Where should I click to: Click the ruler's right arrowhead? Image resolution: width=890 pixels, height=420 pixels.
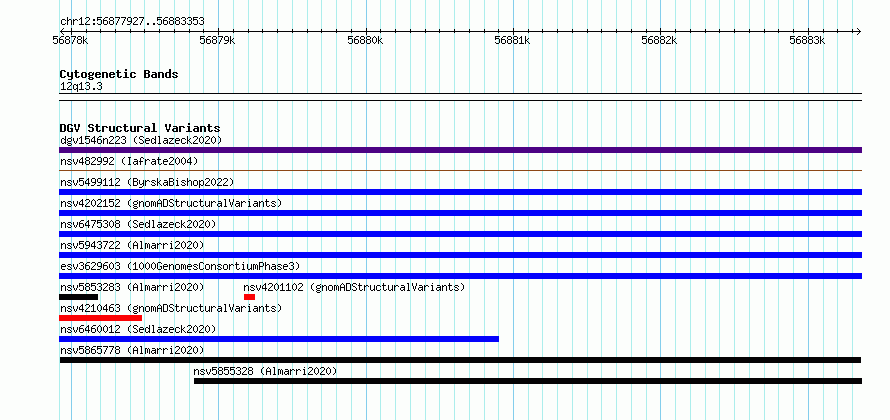[858, 31]
